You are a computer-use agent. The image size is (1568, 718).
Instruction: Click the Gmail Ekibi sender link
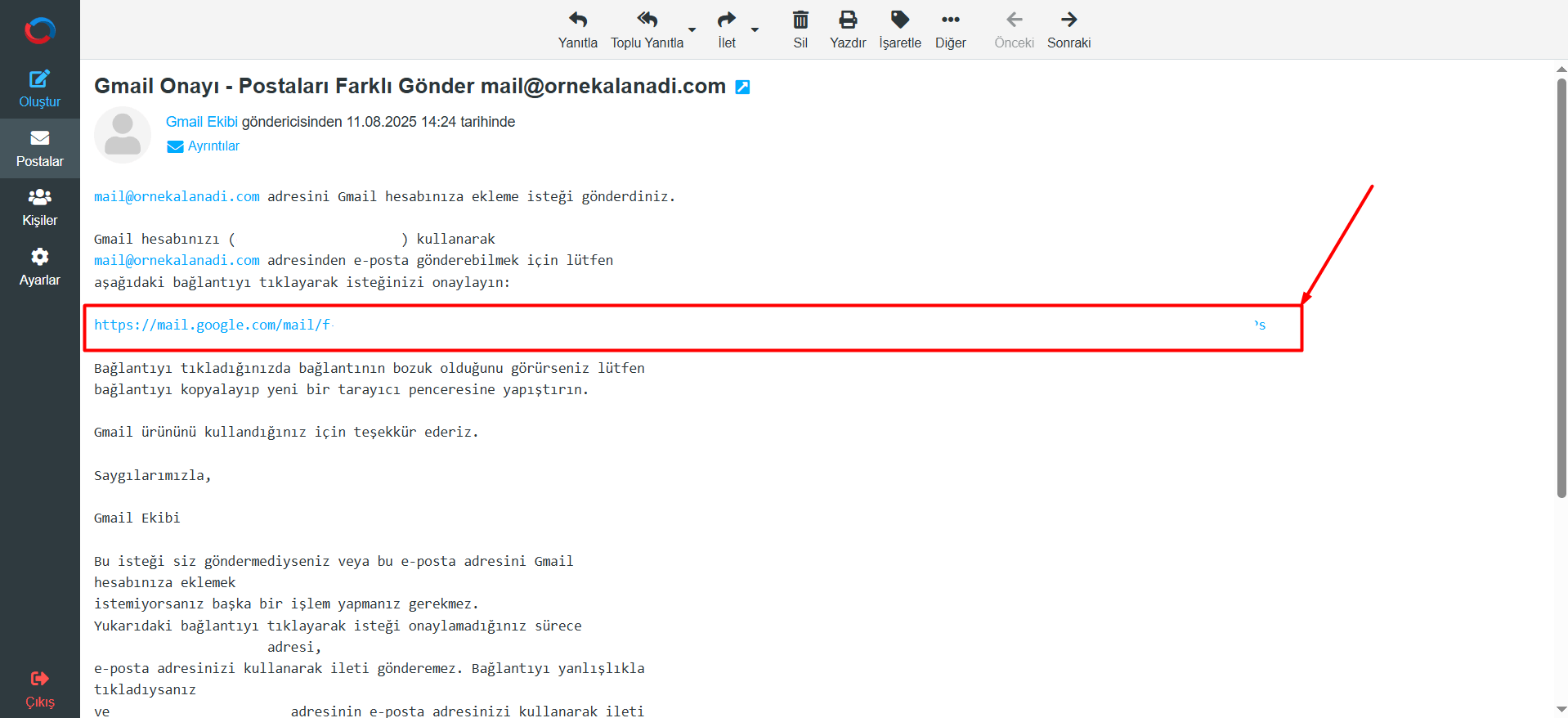click(201, 122)
